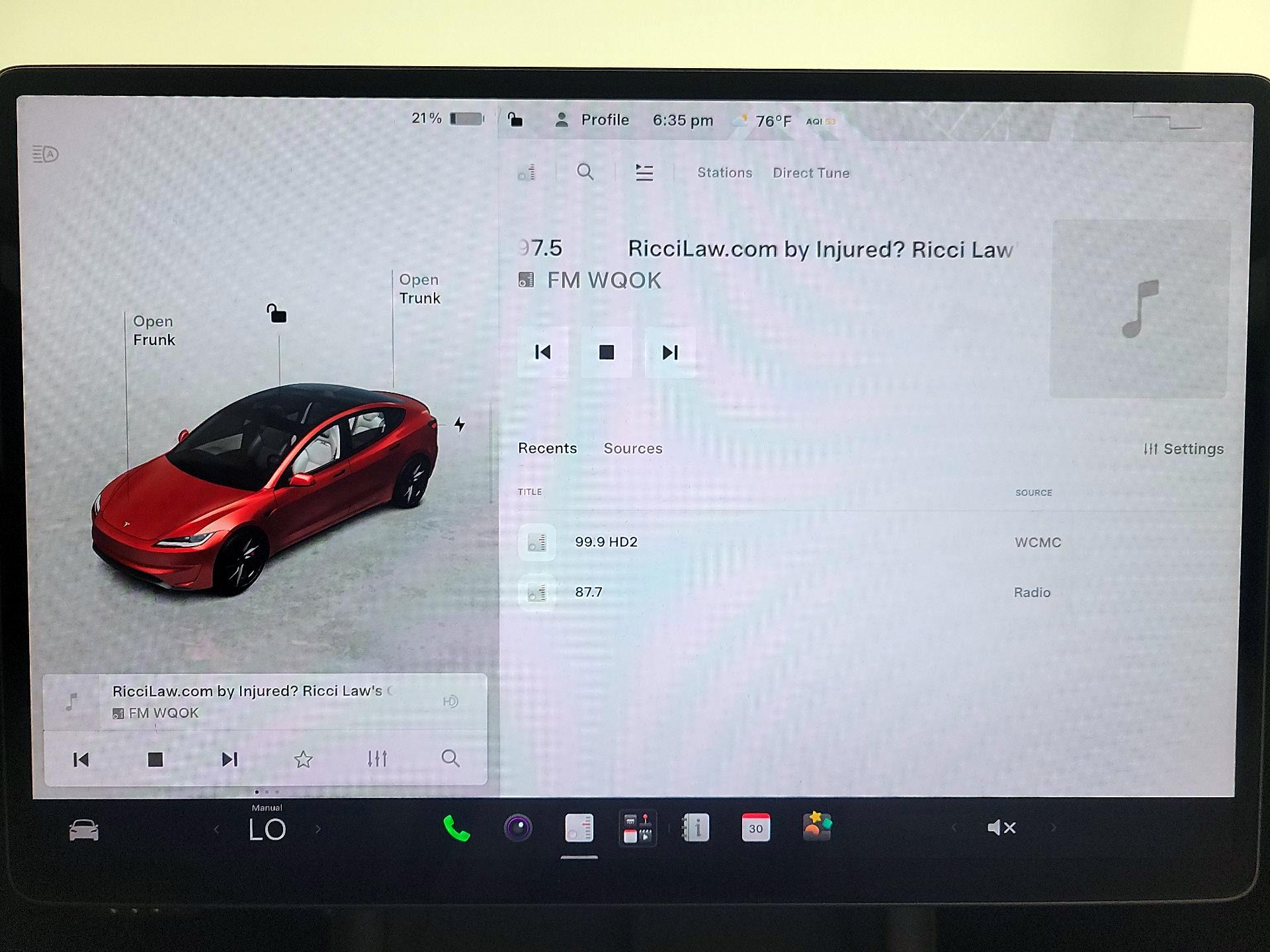The image size is (1270, 952).
Task: Open the owner's manual info app
Action: (696, 828)
